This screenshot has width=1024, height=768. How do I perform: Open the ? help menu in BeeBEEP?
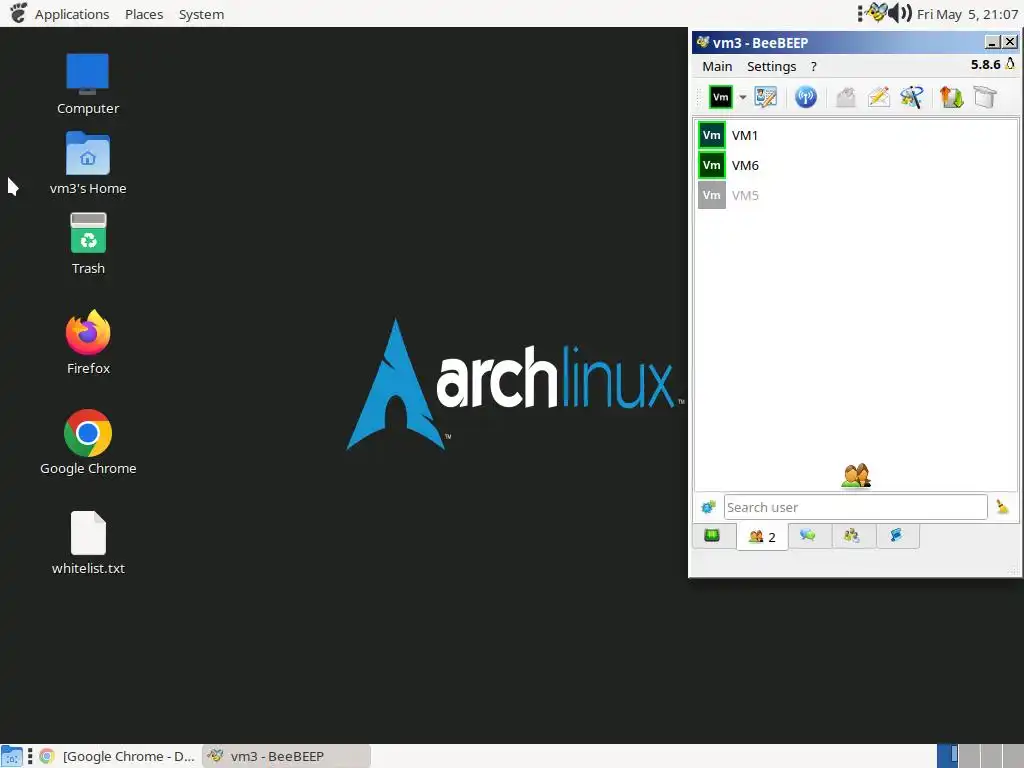coord(813,67)
